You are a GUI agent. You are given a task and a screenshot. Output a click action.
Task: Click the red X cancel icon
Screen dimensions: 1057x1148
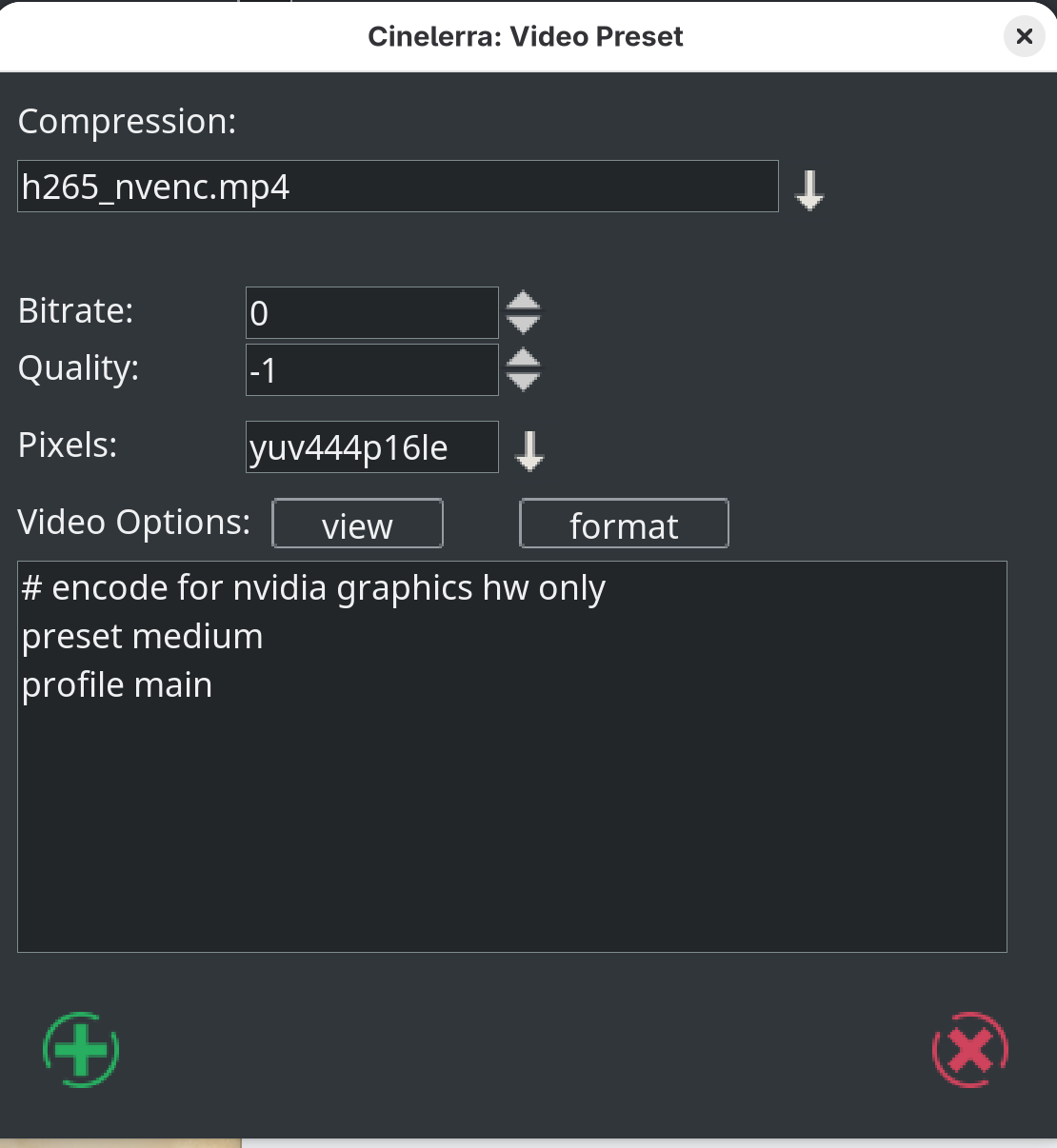[x=969, y=1049]
